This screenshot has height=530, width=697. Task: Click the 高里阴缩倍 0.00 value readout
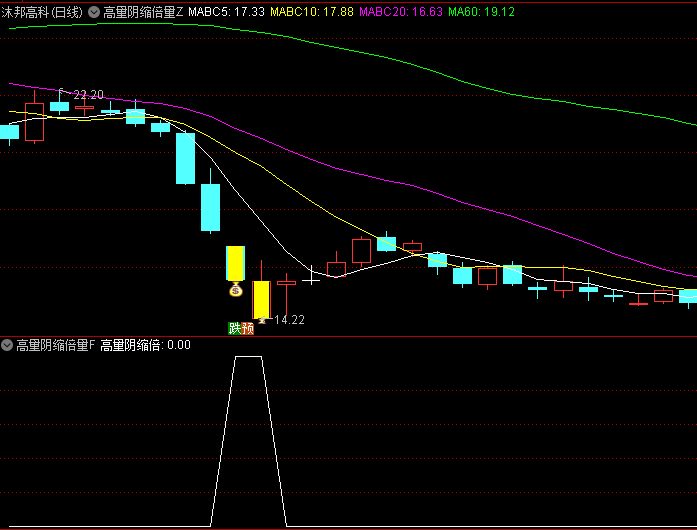tap(145, 345)
